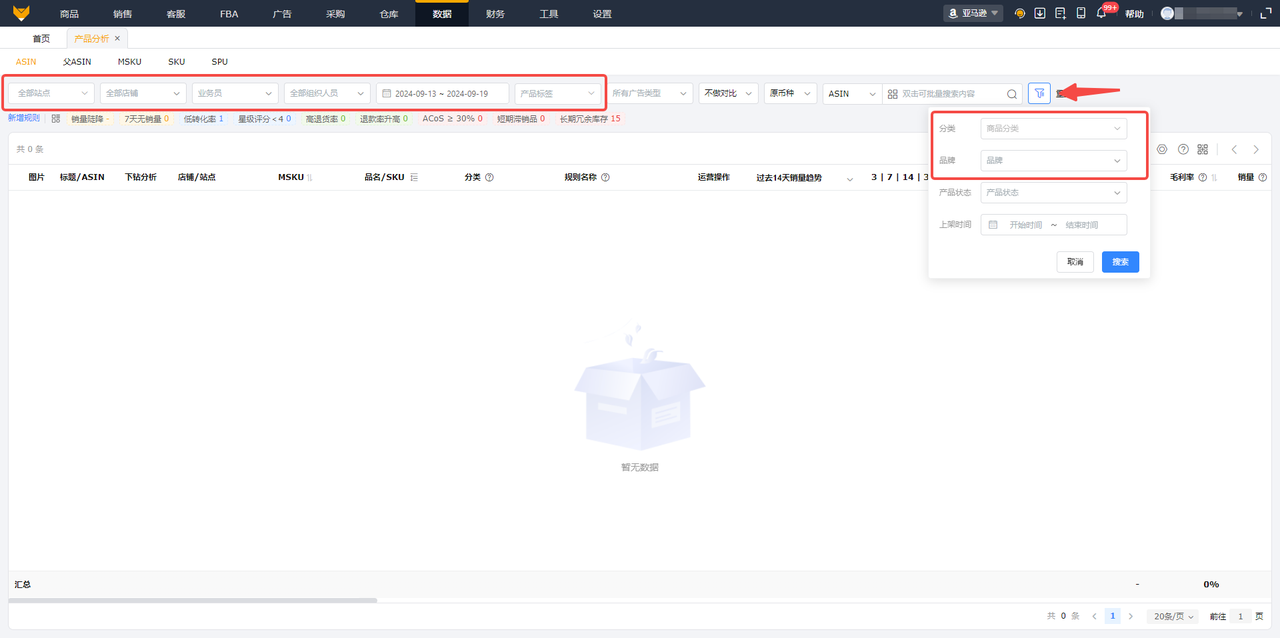Open the ASIN search type dropdown

(852, 93)
